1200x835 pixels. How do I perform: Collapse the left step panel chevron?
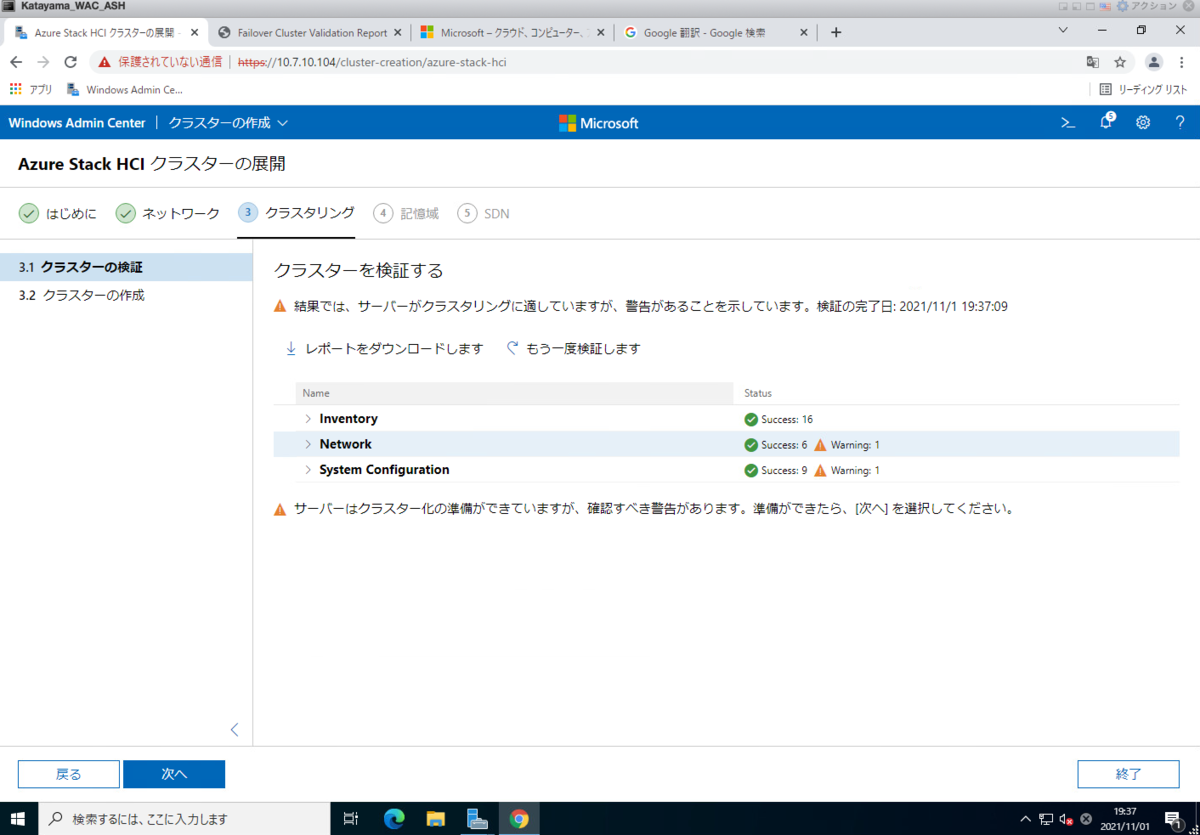pyautogui.click(x=234, y=729)
